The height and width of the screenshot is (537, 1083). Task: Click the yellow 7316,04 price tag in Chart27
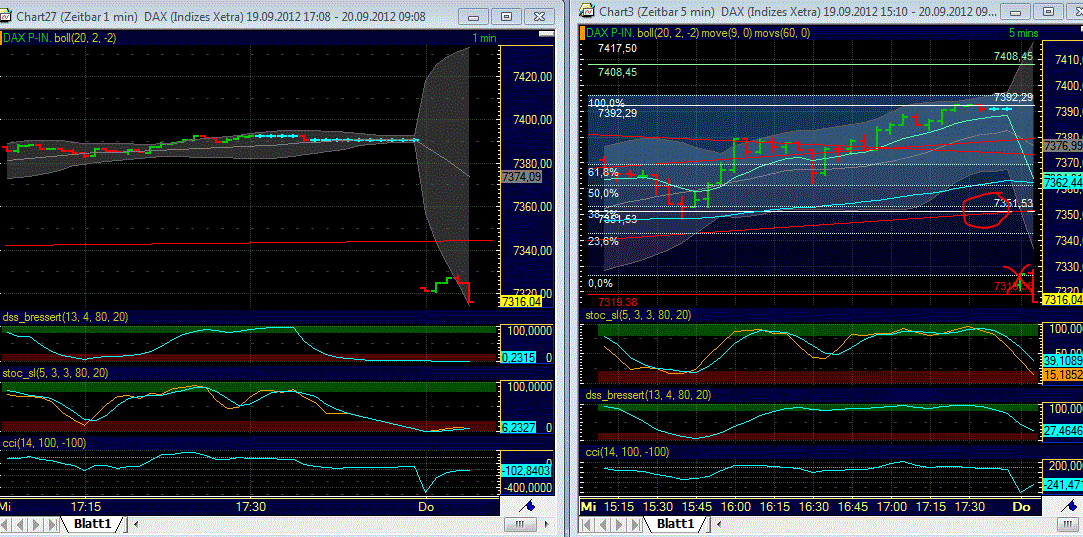(521, 301)
